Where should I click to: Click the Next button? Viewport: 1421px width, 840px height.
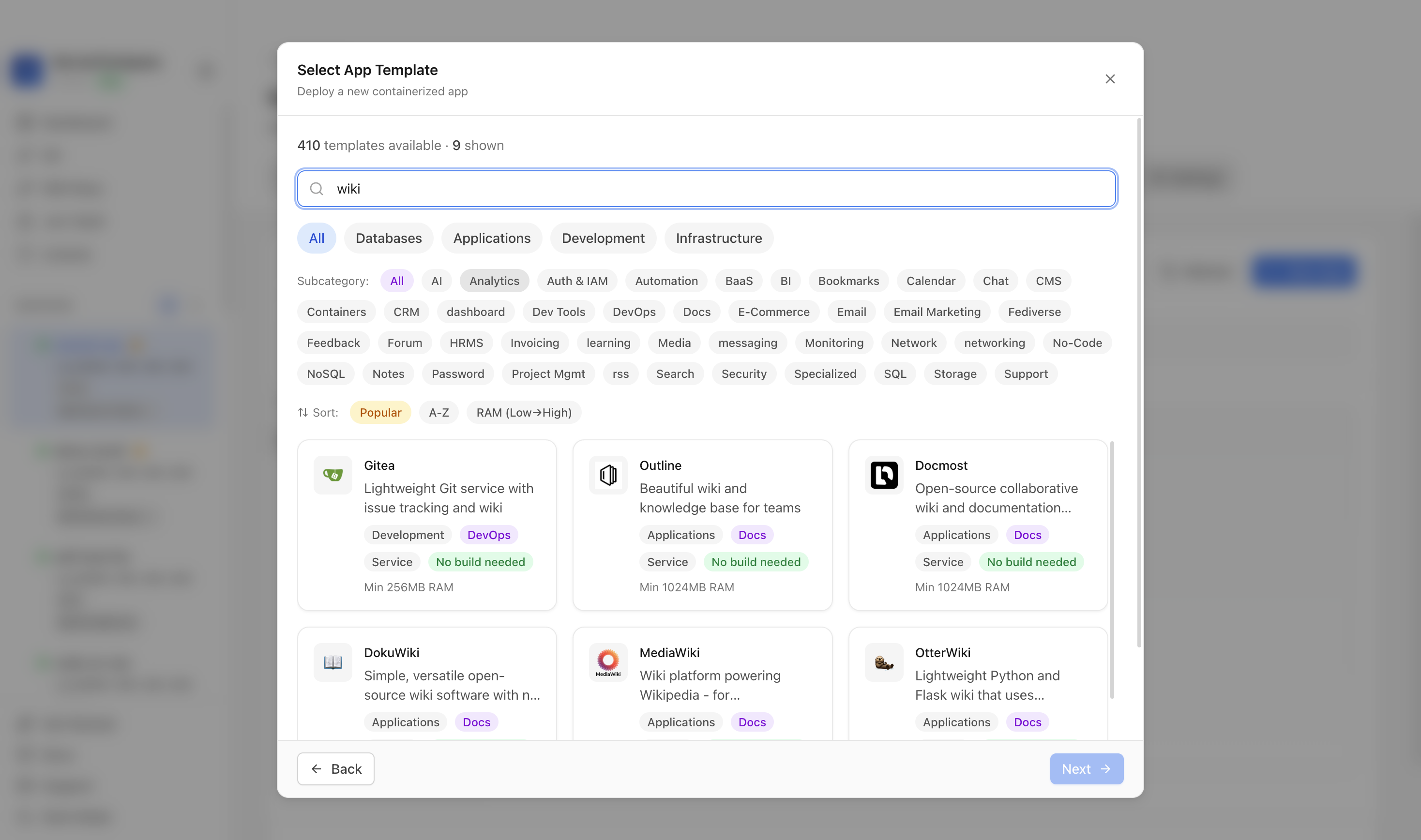coord(1087,769)
